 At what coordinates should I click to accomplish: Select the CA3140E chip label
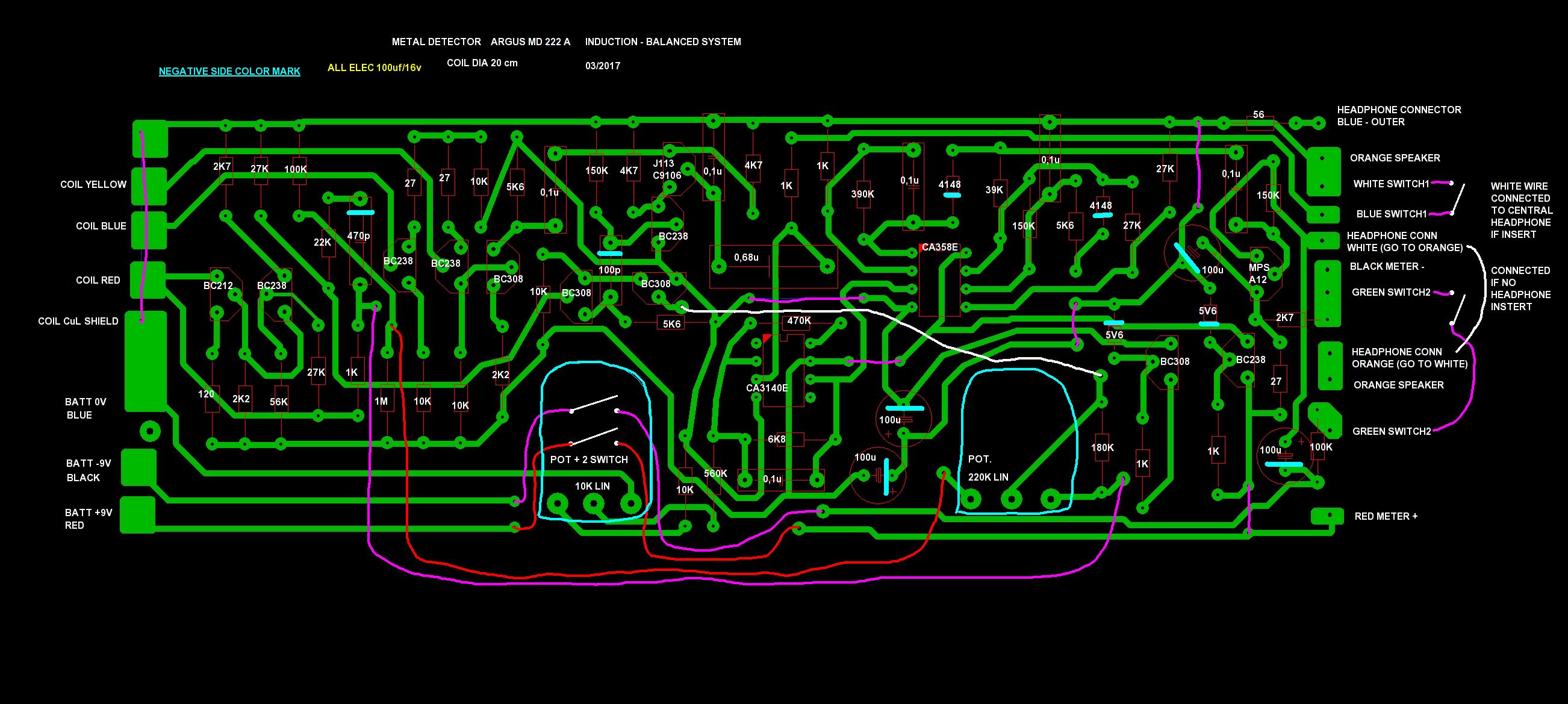click(767, 387)
